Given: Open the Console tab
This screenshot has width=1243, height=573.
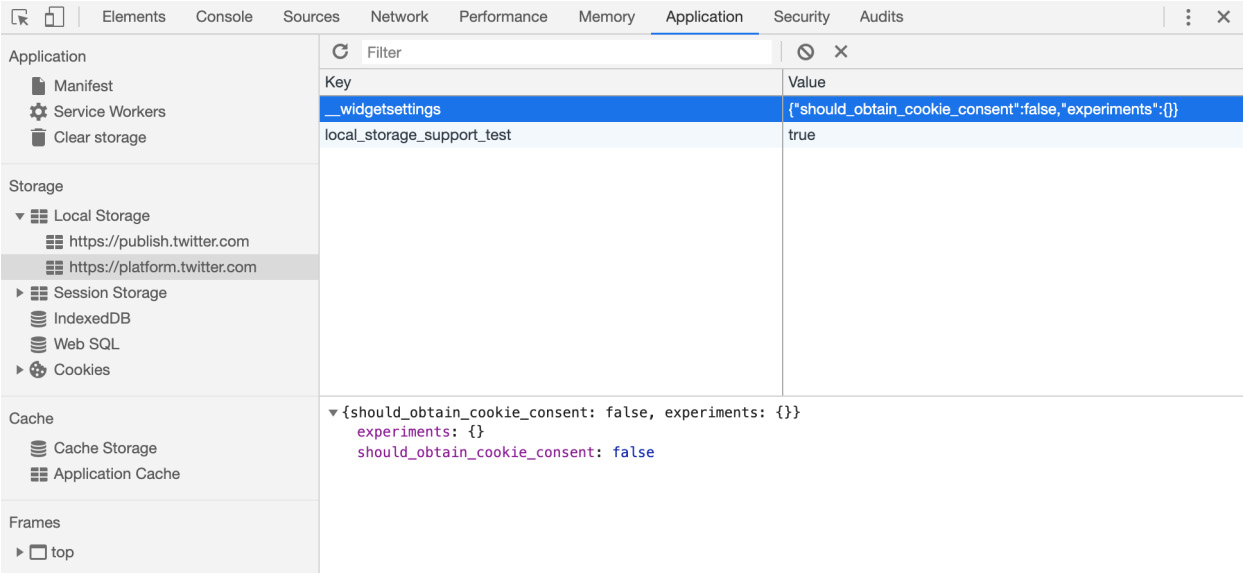Looking at the screenshot, I should pos(224,17).
